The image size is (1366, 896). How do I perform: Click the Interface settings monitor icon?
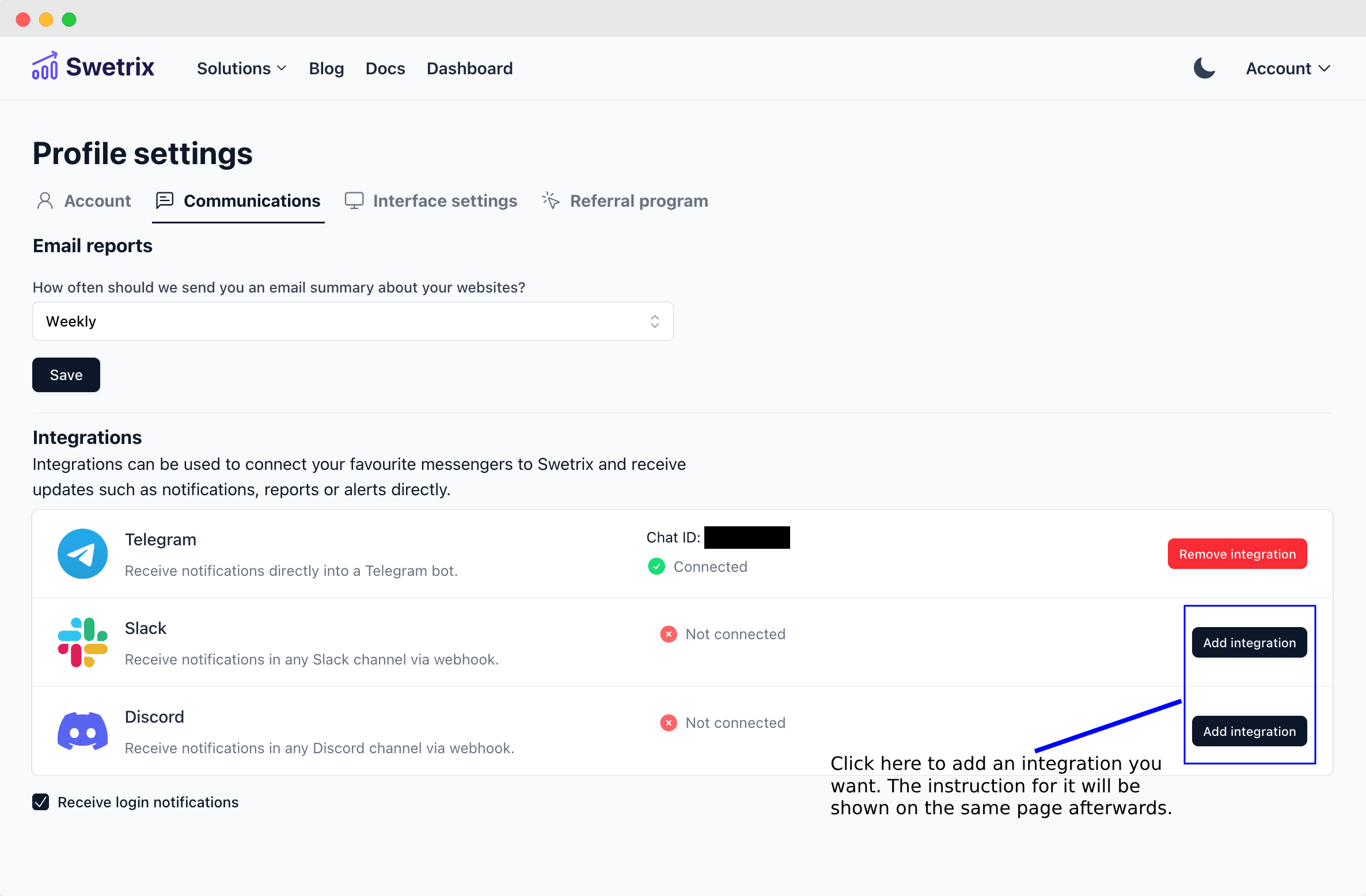click(x=354, y=200)
